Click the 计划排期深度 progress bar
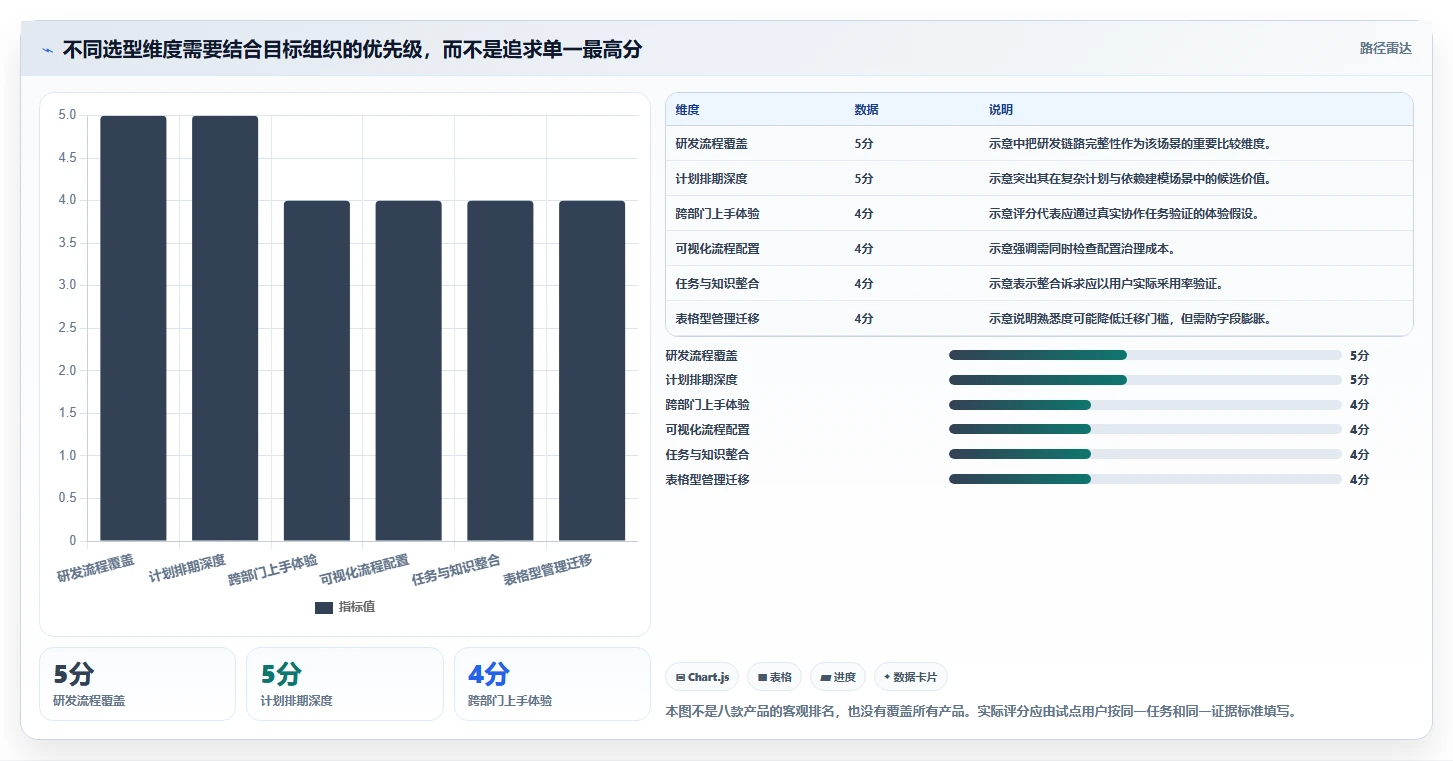This screenshot has height=761, width=1453. pos(1145,380)
